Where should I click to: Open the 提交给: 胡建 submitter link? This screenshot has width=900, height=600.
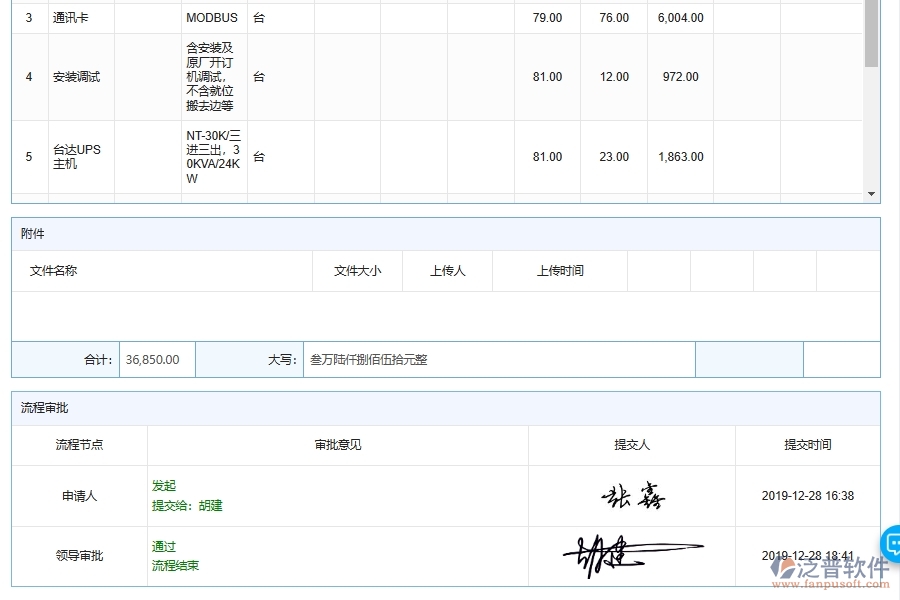pyautogui.click(x=189, y=505)
